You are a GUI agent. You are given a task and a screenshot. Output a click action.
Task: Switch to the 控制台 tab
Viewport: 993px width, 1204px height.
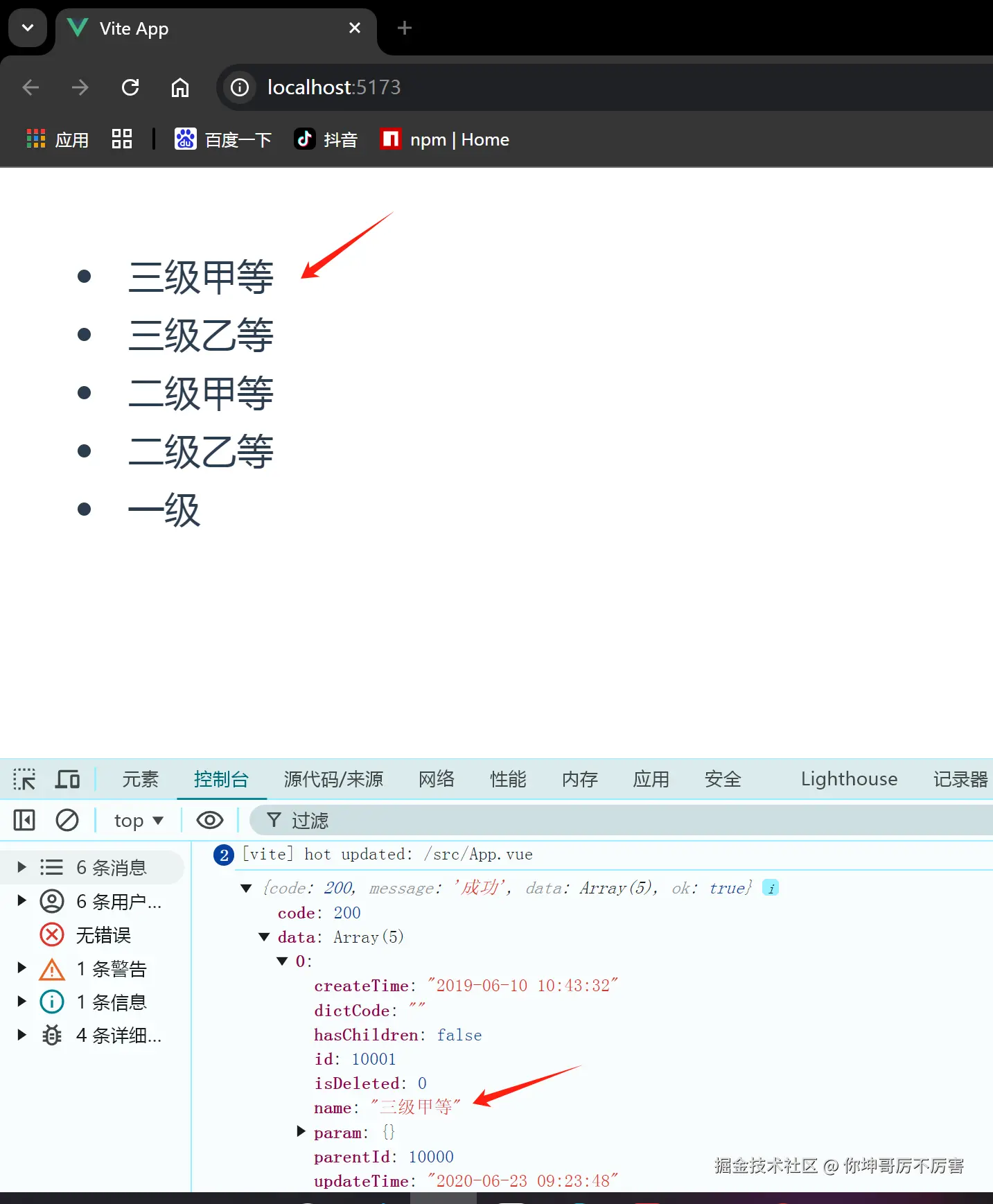(222, 779)
